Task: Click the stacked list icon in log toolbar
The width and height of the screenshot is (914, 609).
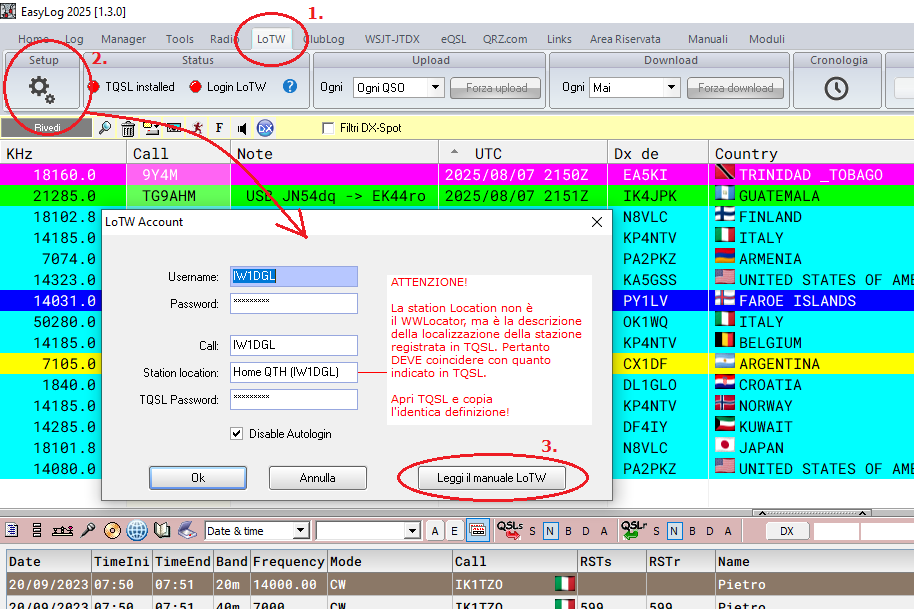Action: click(x=37, y=530)
